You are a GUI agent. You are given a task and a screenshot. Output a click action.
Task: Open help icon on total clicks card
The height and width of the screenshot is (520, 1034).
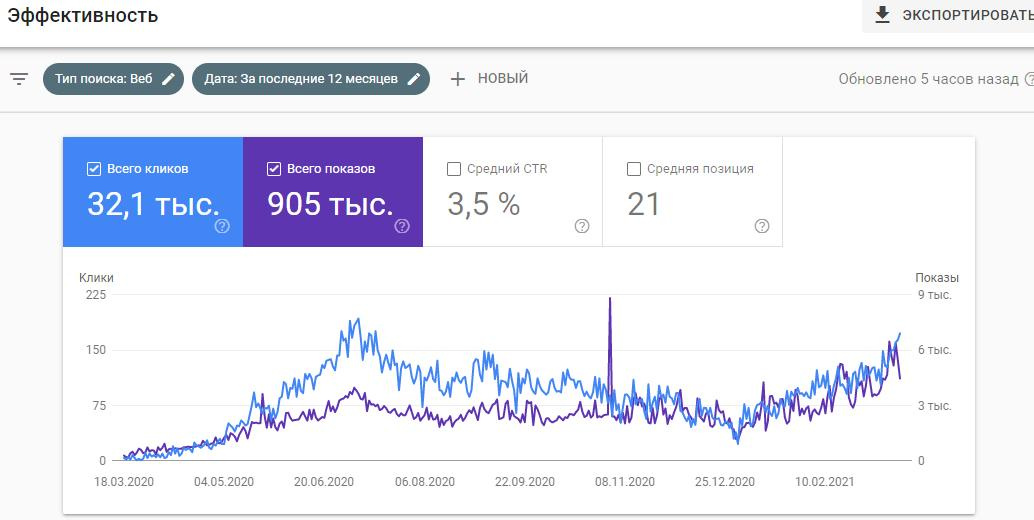pyautogui.click(x=222, y=226)
